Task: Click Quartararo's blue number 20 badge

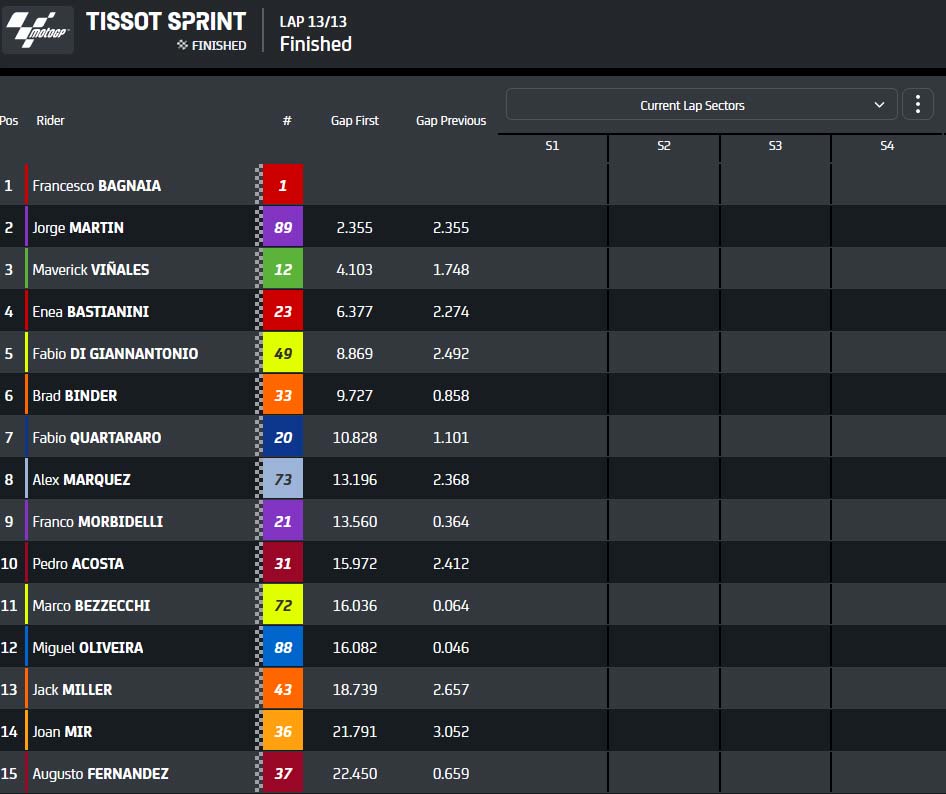Action: click(283, 437)
